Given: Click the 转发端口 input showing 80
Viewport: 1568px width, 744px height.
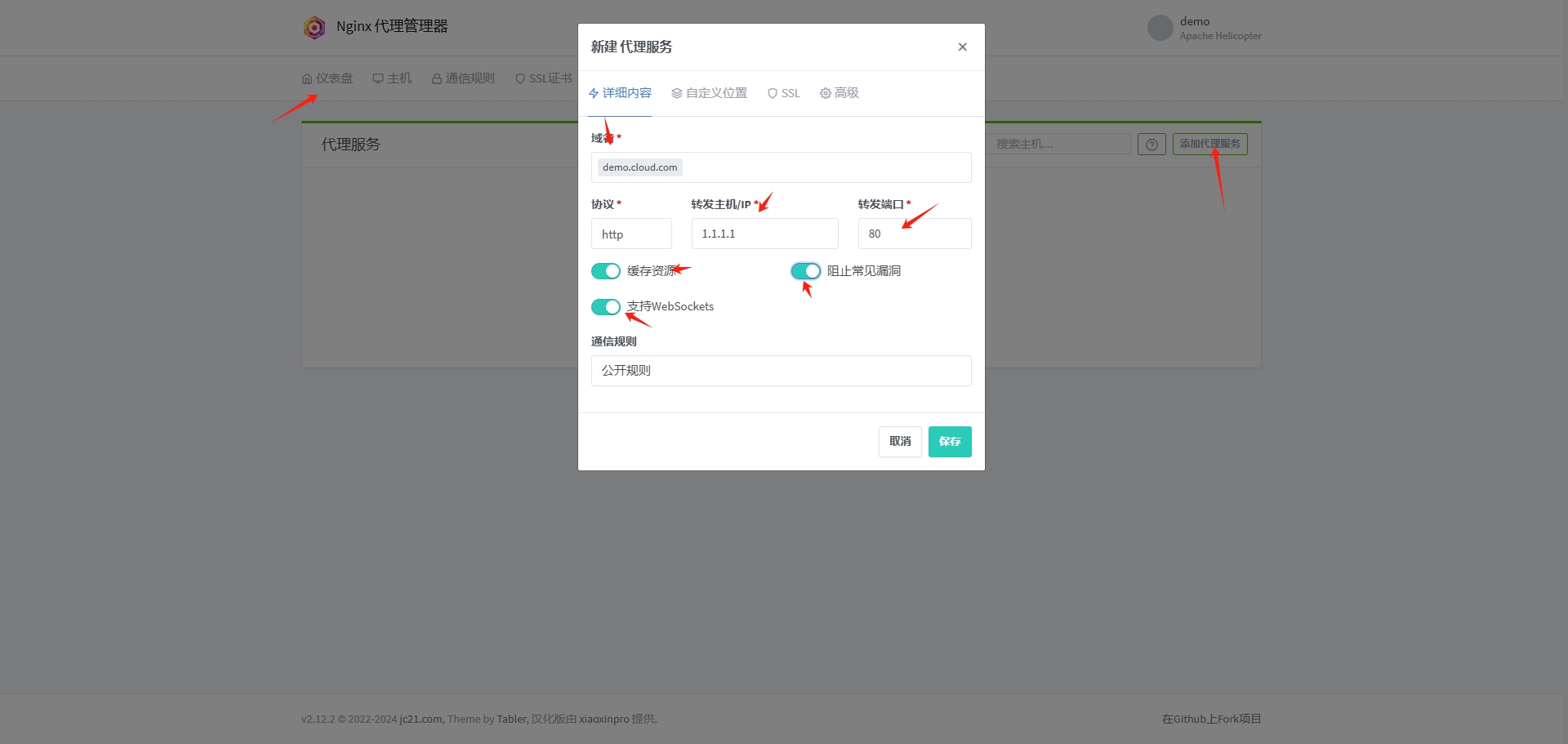Looking at the screenshot, I should point(915,234).
